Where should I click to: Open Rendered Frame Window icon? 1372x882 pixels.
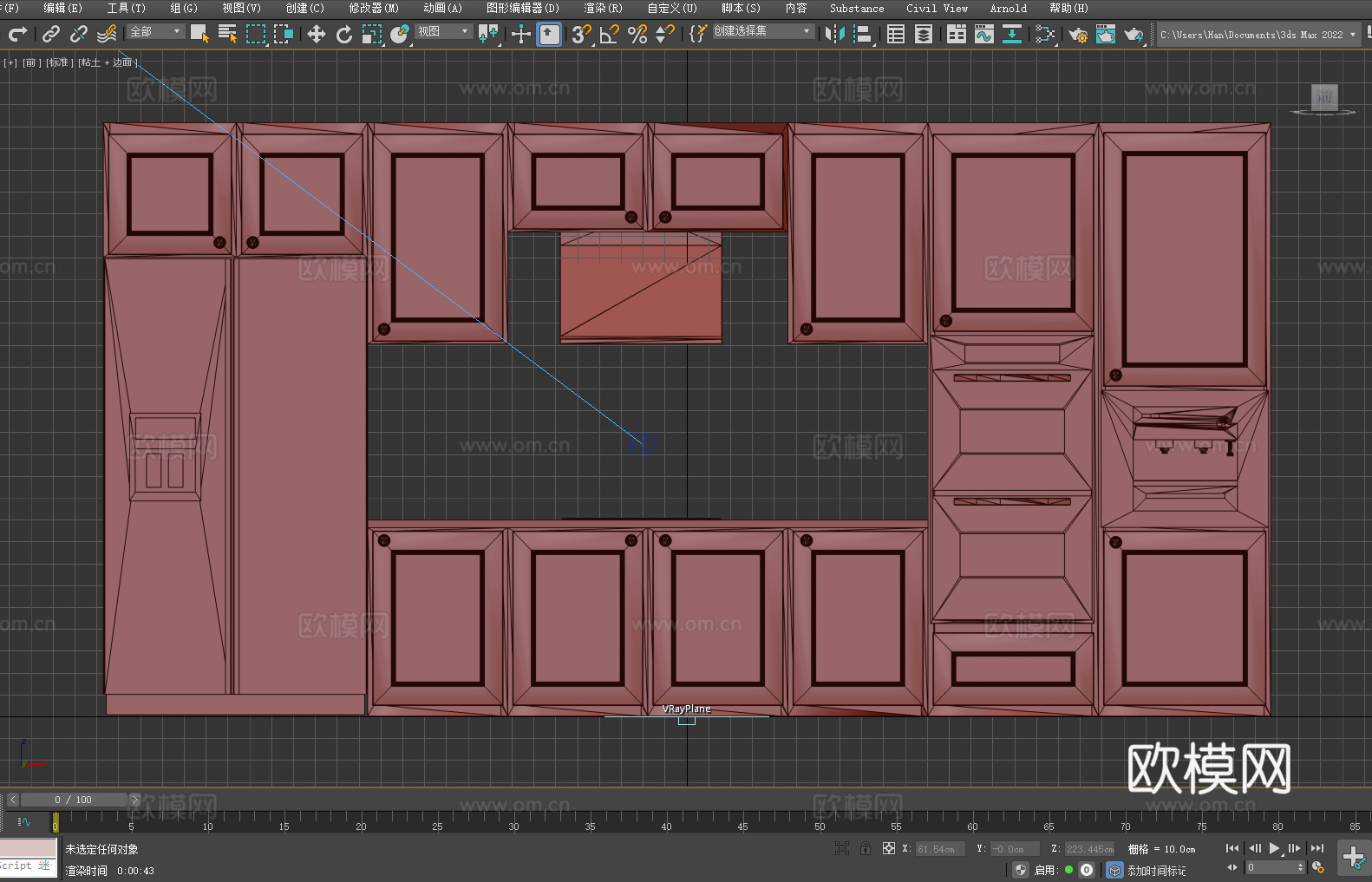1106,34
